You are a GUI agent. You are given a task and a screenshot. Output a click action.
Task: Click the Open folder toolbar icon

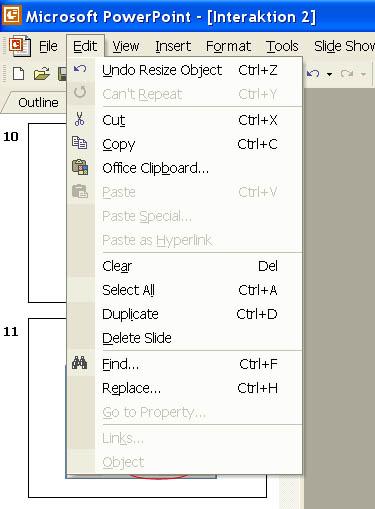pyautogui.click(x=42, y=74)
